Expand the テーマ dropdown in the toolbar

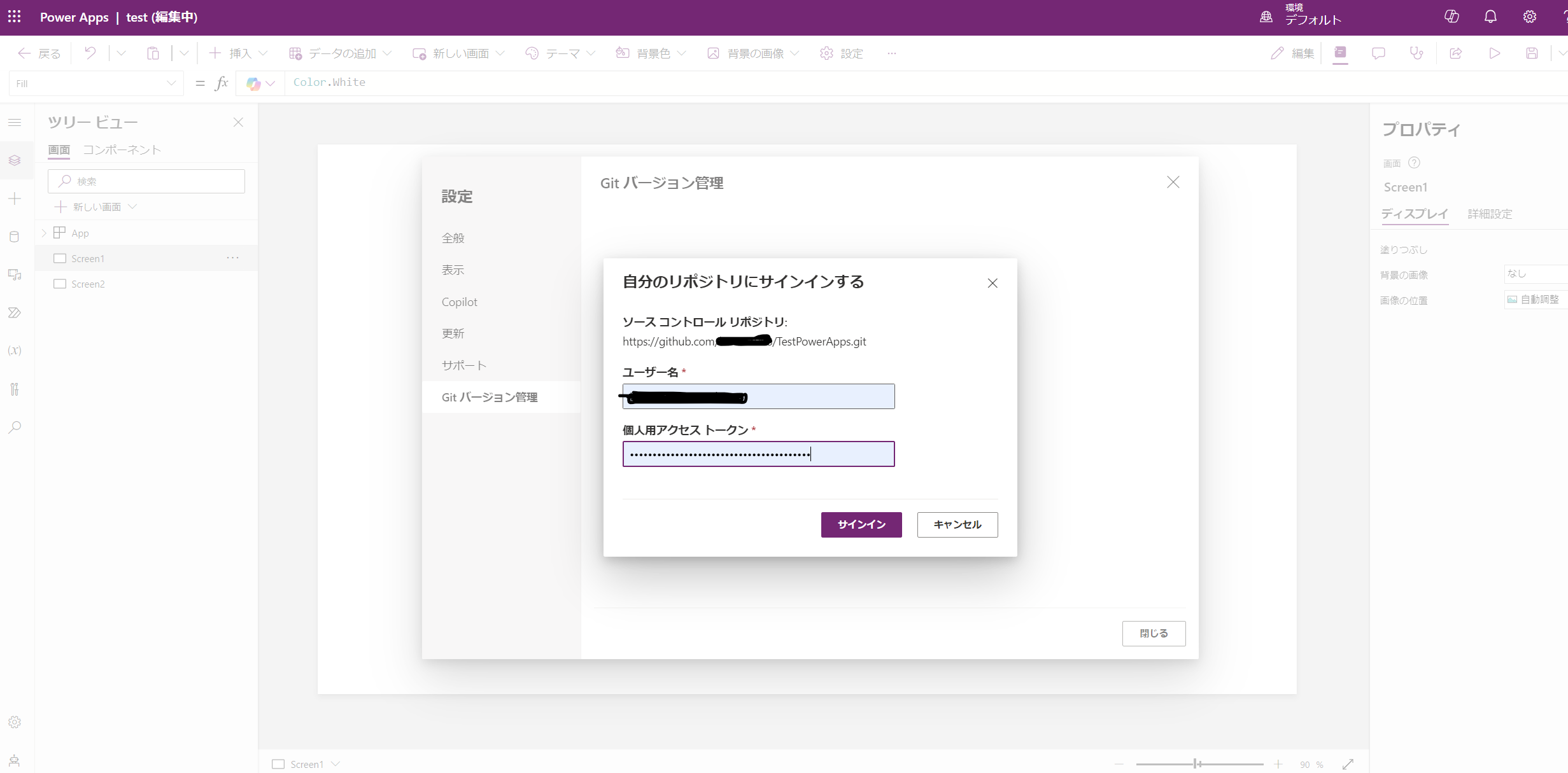[x=592, y=53]
